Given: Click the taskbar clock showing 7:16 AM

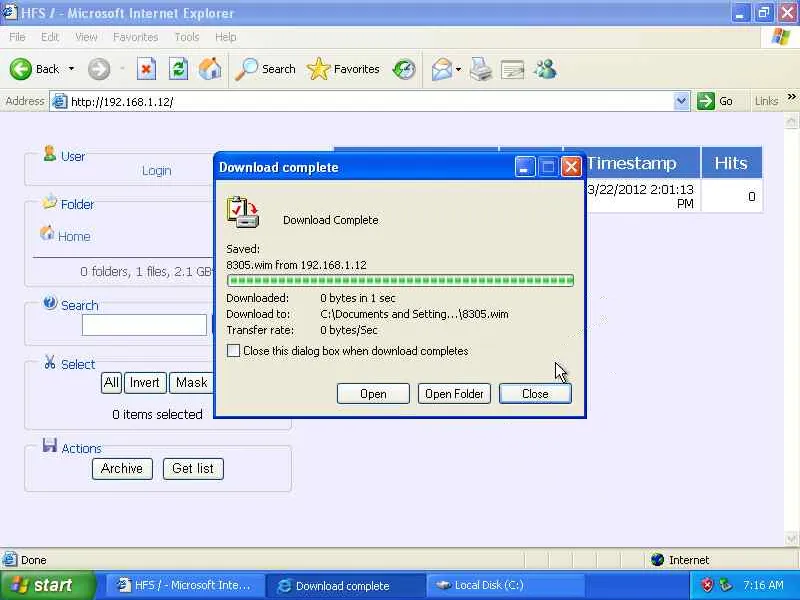Looking at the screenshot, I should coord(763,585).
